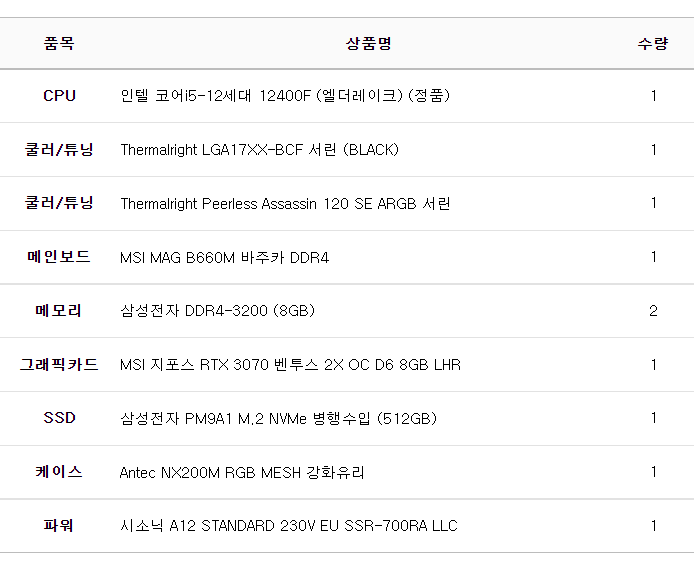Click the 품목 column header

pos(59,43)
